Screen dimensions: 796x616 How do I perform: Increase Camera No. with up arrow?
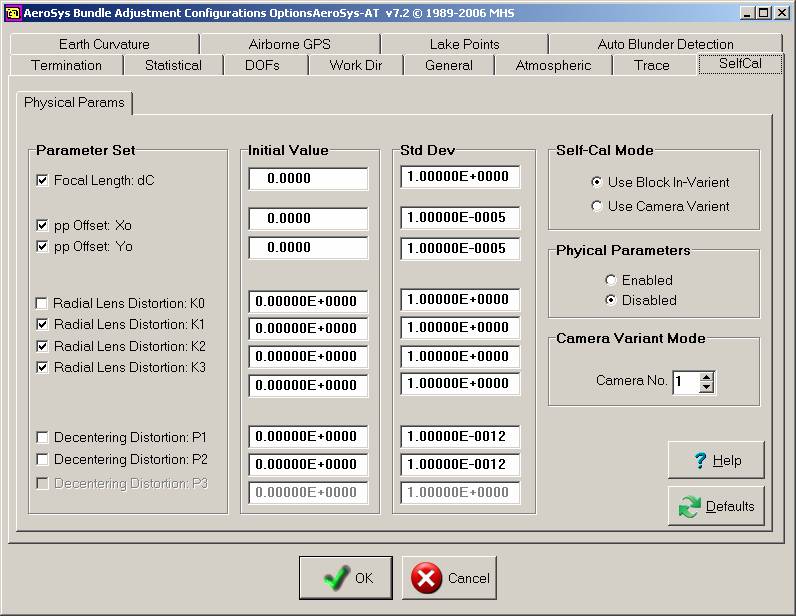coord(707,376)
